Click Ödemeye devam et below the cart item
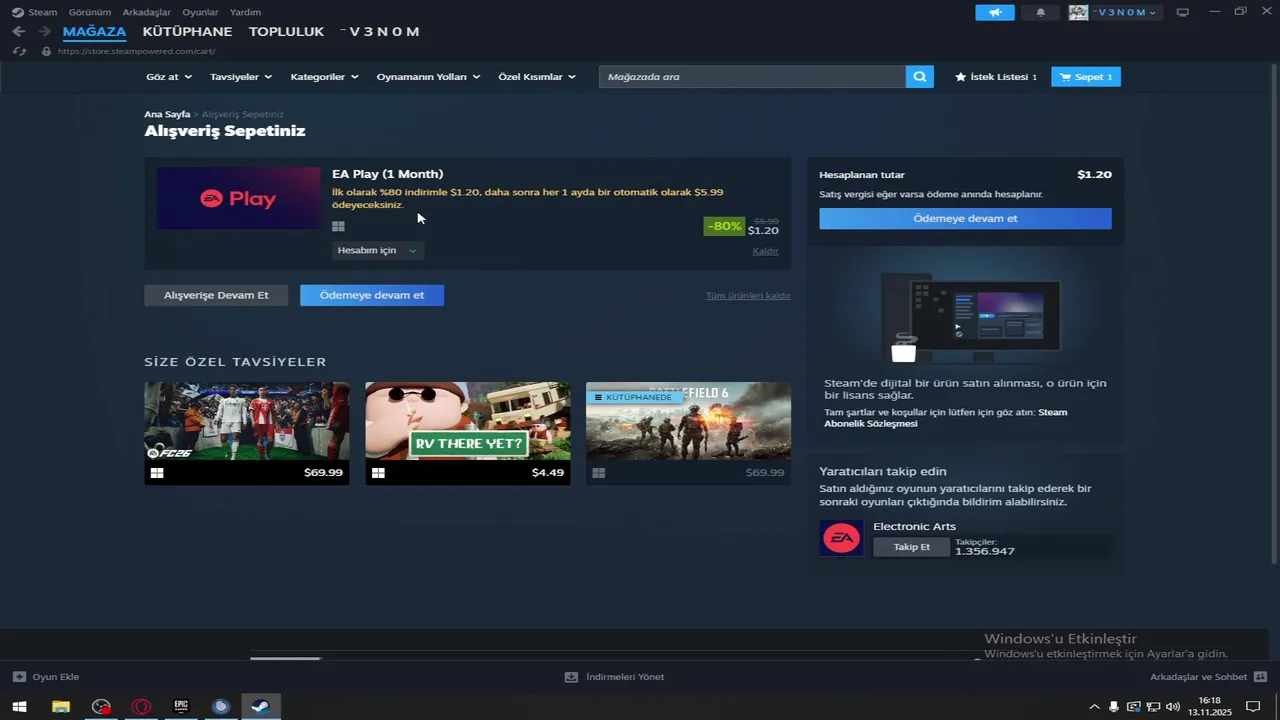This screenshot has width=1280, height=720. pyautogui.click(x=372, y=295)
